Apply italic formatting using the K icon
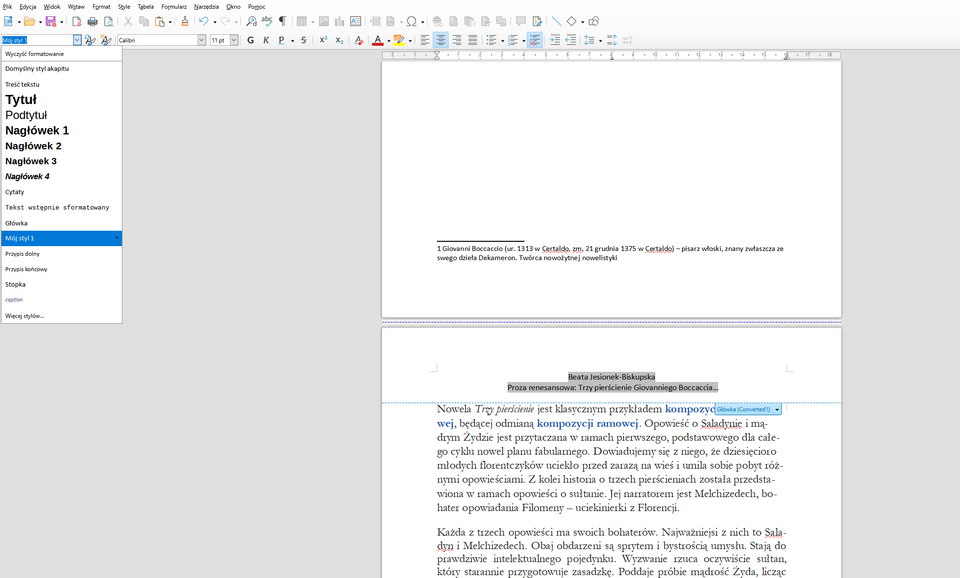 (x=266, y=40)
